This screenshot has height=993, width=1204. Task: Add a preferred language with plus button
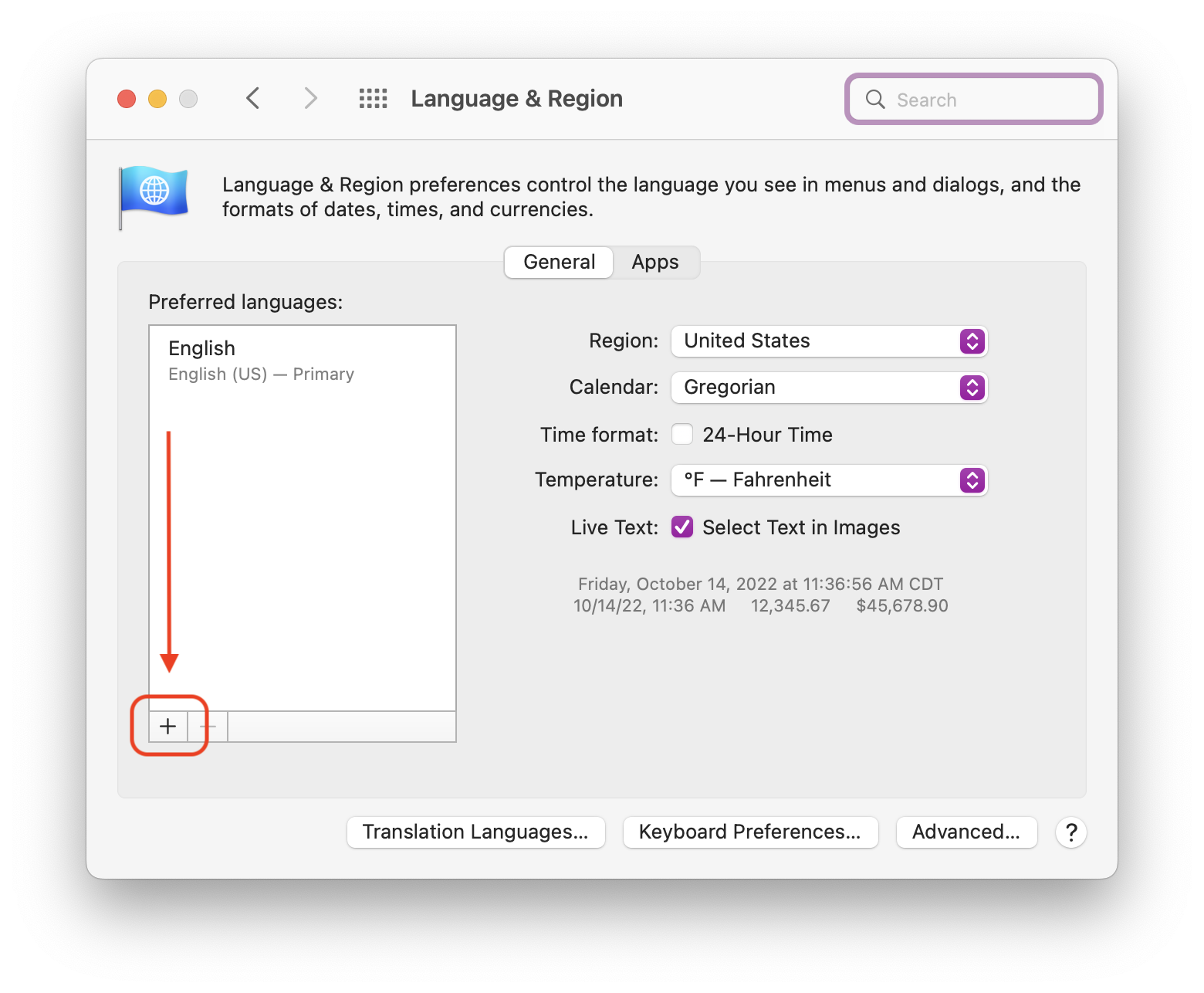pyautogui.click(x=168, y=726)
